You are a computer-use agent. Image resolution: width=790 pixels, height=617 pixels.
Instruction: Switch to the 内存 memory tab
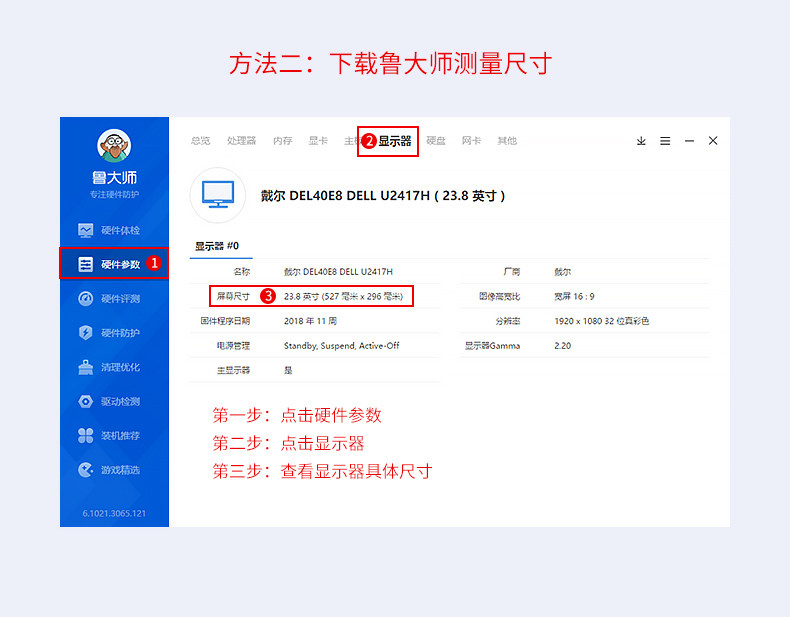[283, 141]
